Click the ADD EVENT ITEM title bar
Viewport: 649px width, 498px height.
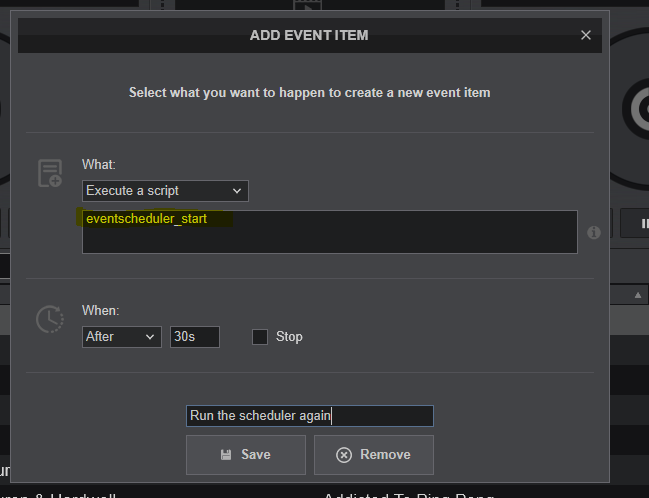pyautogui.click(x=309, y=35)
